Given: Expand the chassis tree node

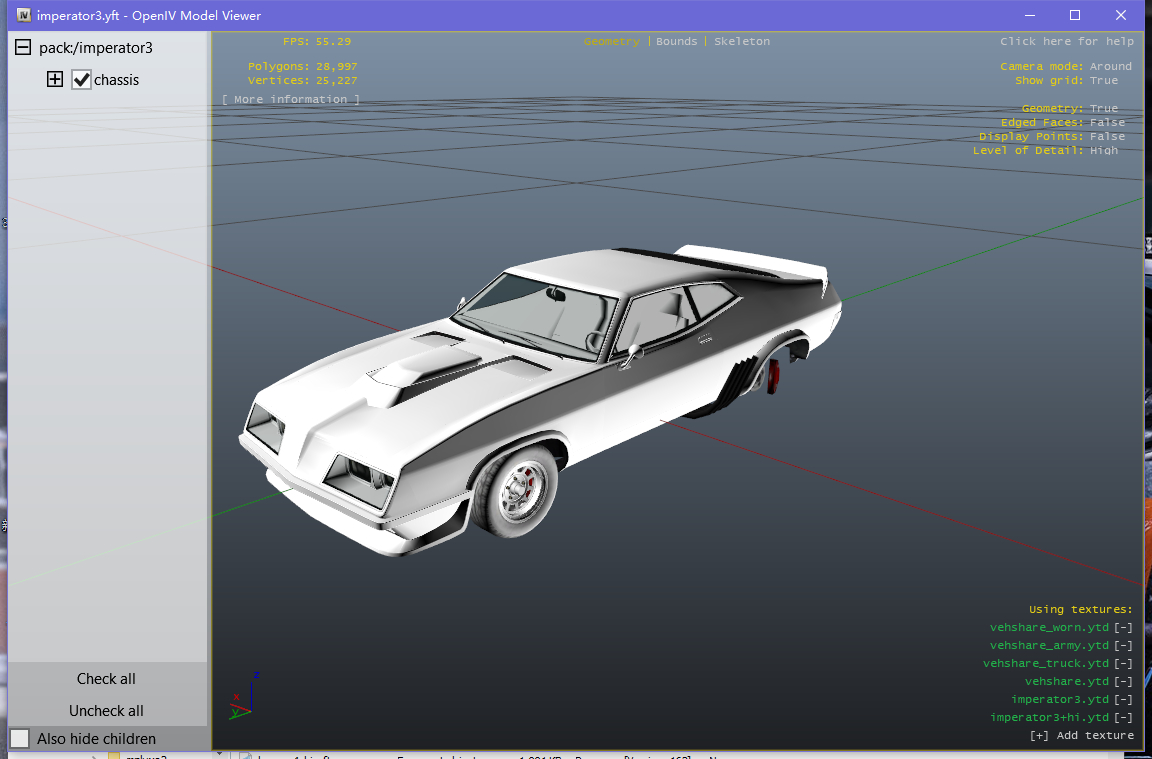Looking at the screenshot, I should click(x=55, y=79).
